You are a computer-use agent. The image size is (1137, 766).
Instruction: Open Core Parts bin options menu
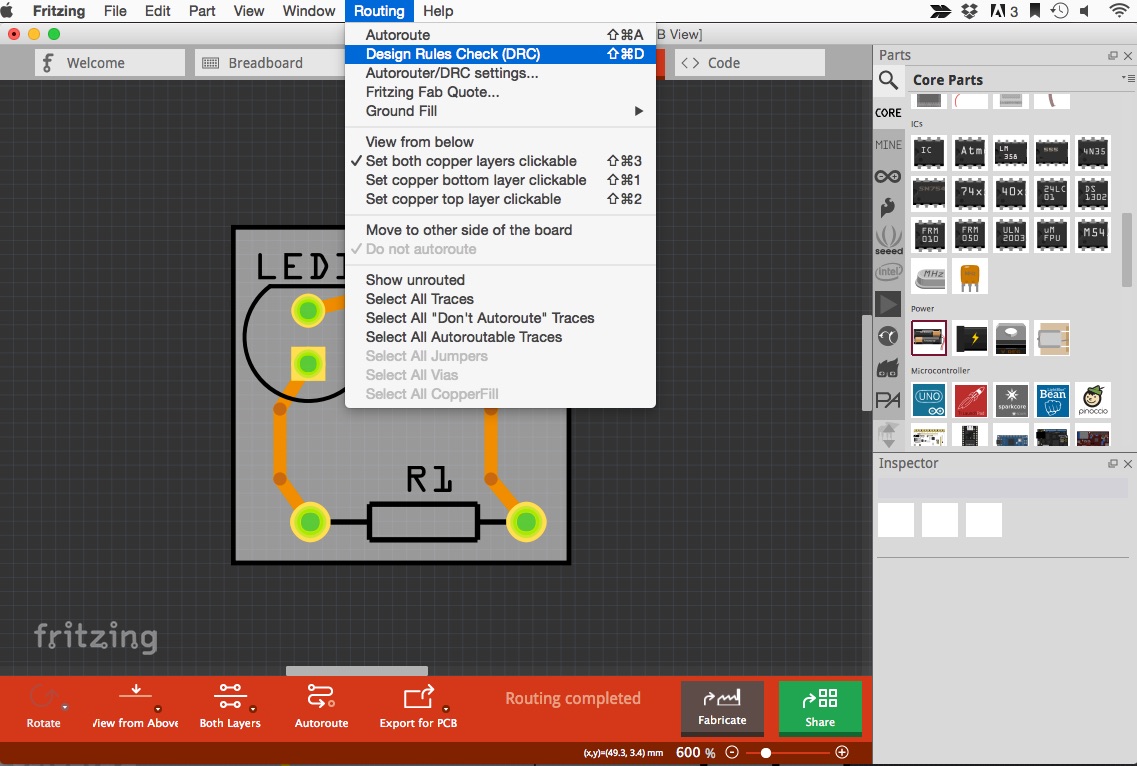1128,78
